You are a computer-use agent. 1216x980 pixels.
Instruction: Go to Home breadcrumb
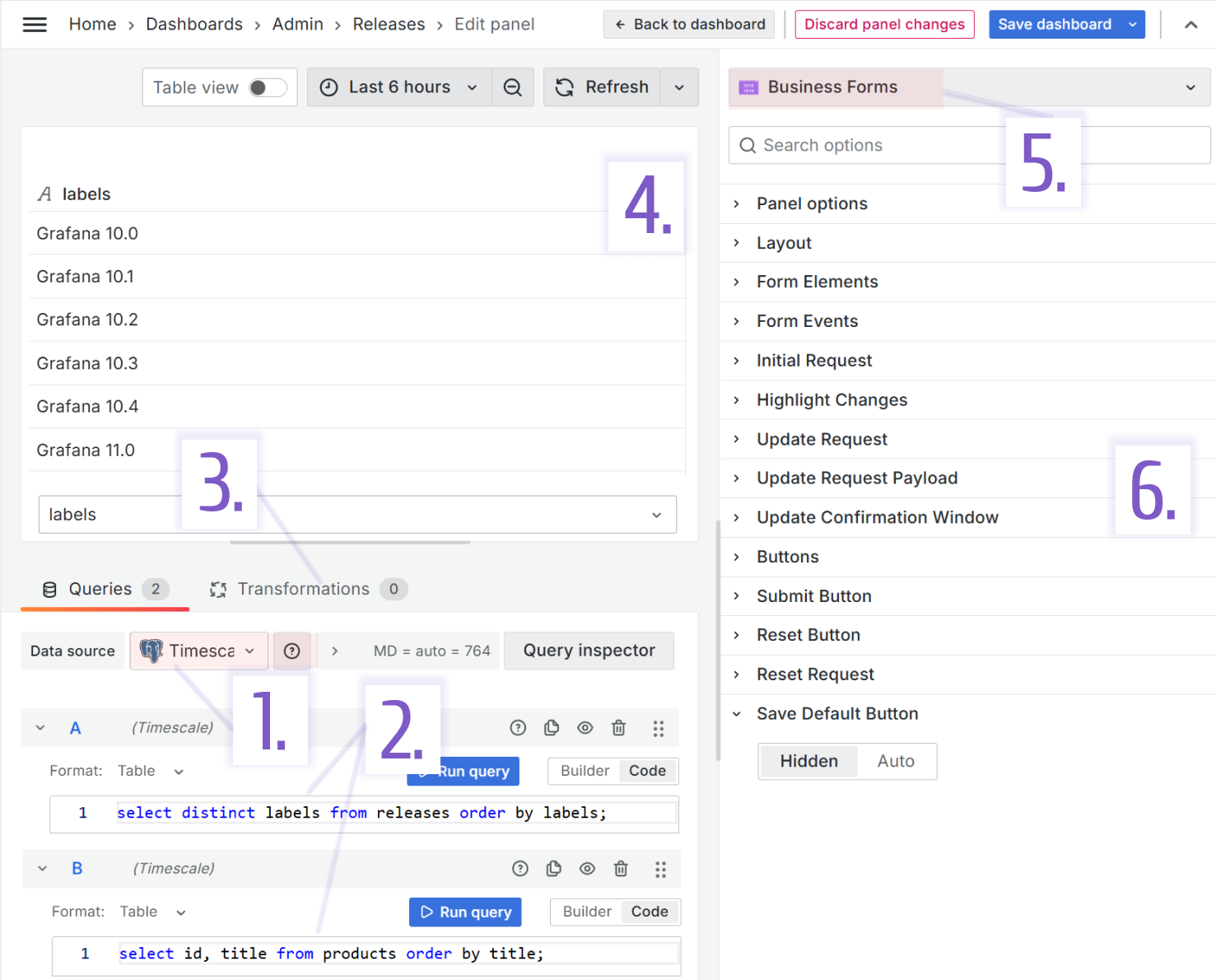[x=92, y=25]
